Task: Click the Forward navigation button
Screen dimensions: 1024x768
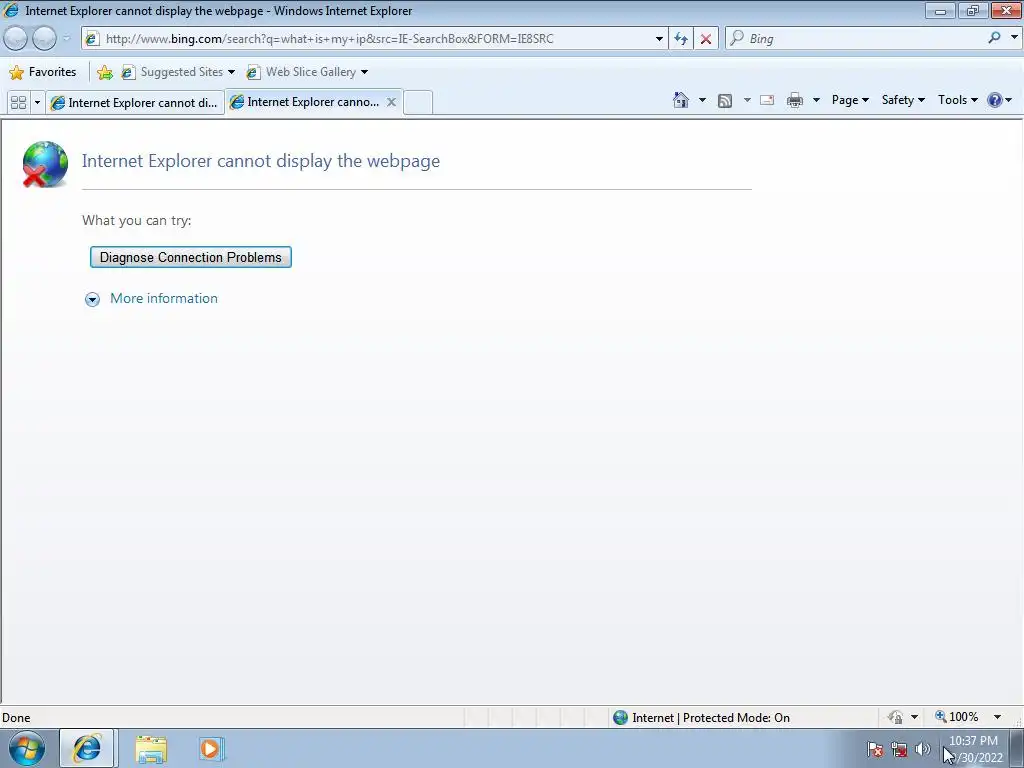Action: (44, 39)
